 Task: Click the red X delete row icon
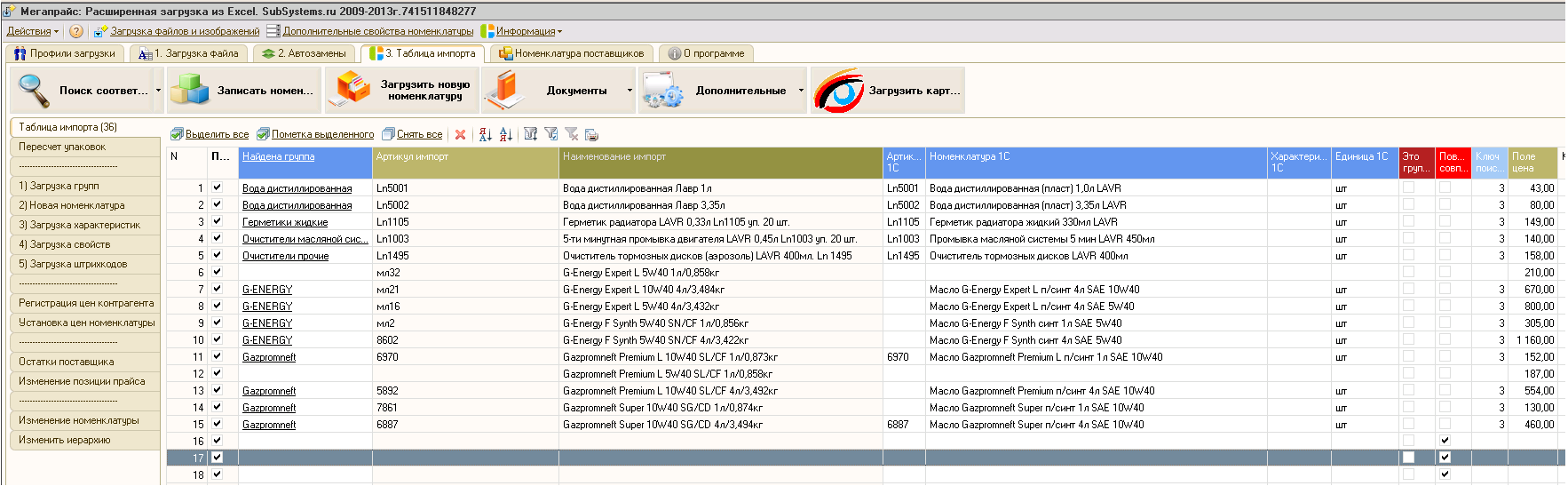pos(460,135)
